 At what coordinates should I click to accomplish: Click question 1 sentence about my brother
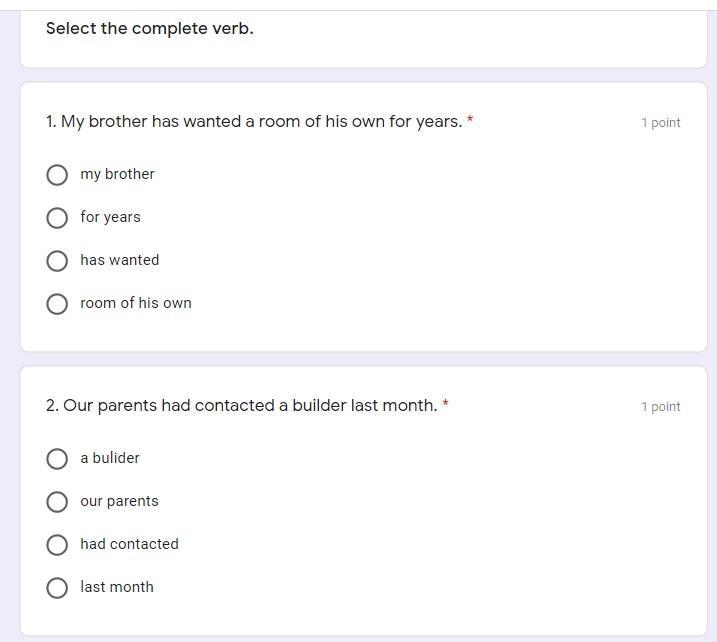click(x=254, y=122)
